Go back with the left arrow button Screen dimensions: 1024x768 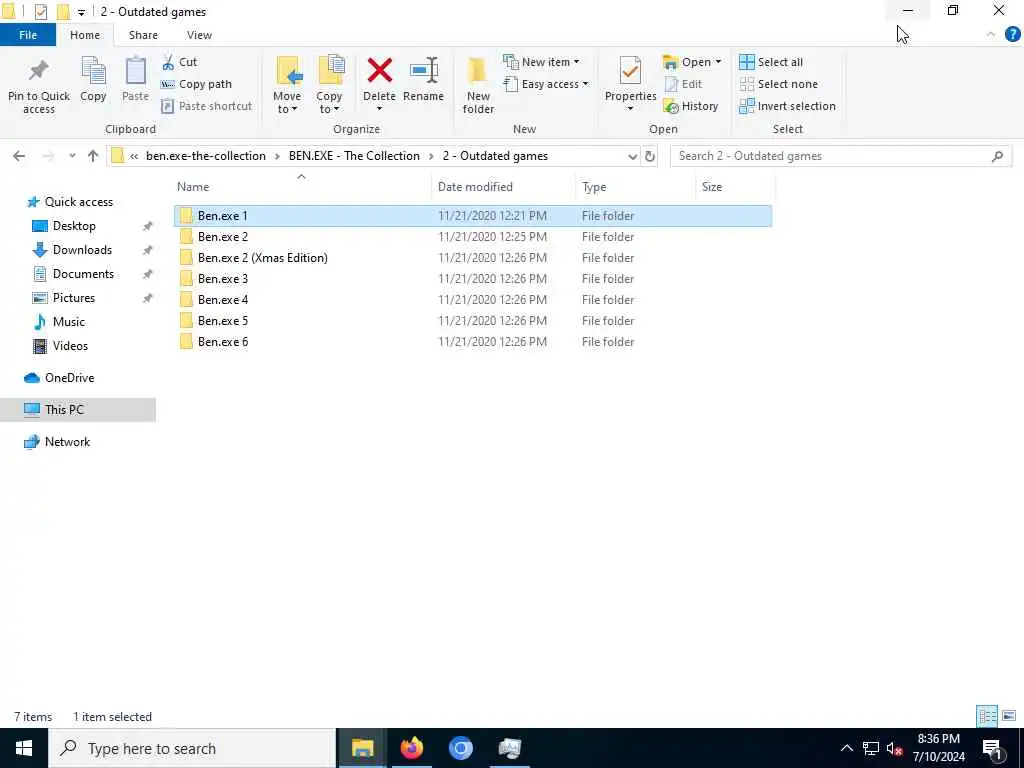point(19,156)
